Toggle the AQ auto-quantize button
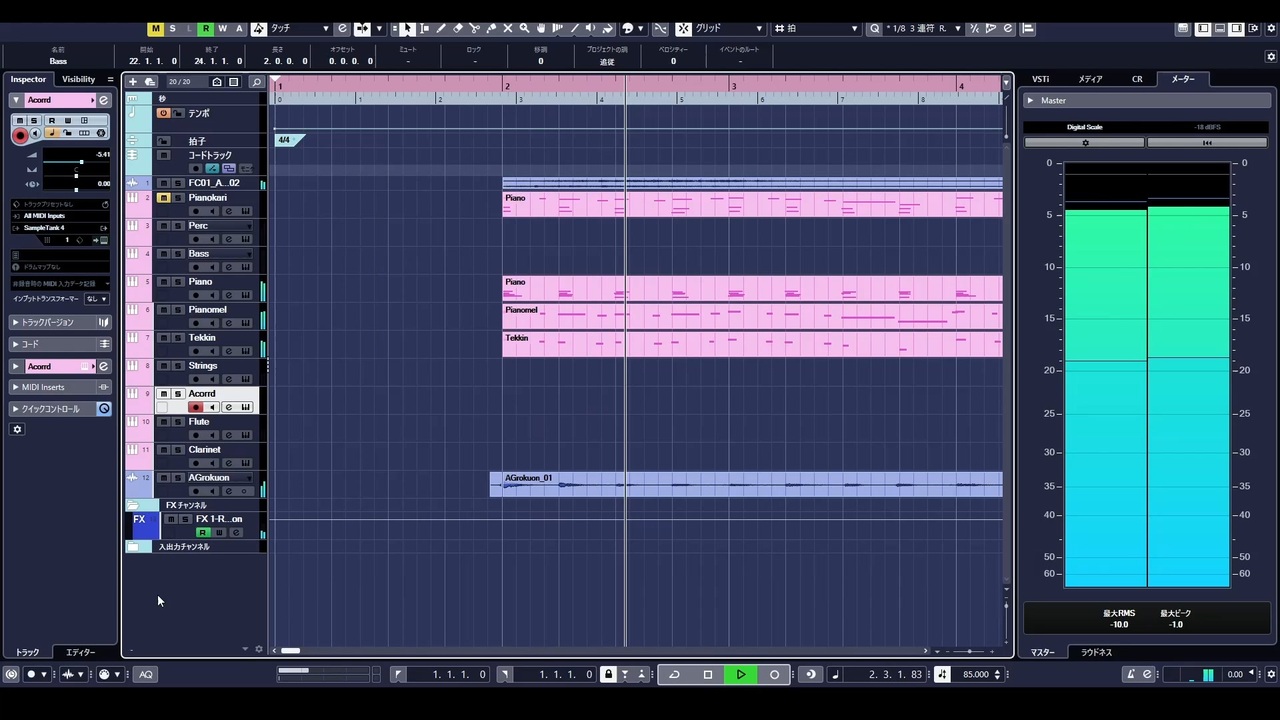1280x720 pixels. 146,674
